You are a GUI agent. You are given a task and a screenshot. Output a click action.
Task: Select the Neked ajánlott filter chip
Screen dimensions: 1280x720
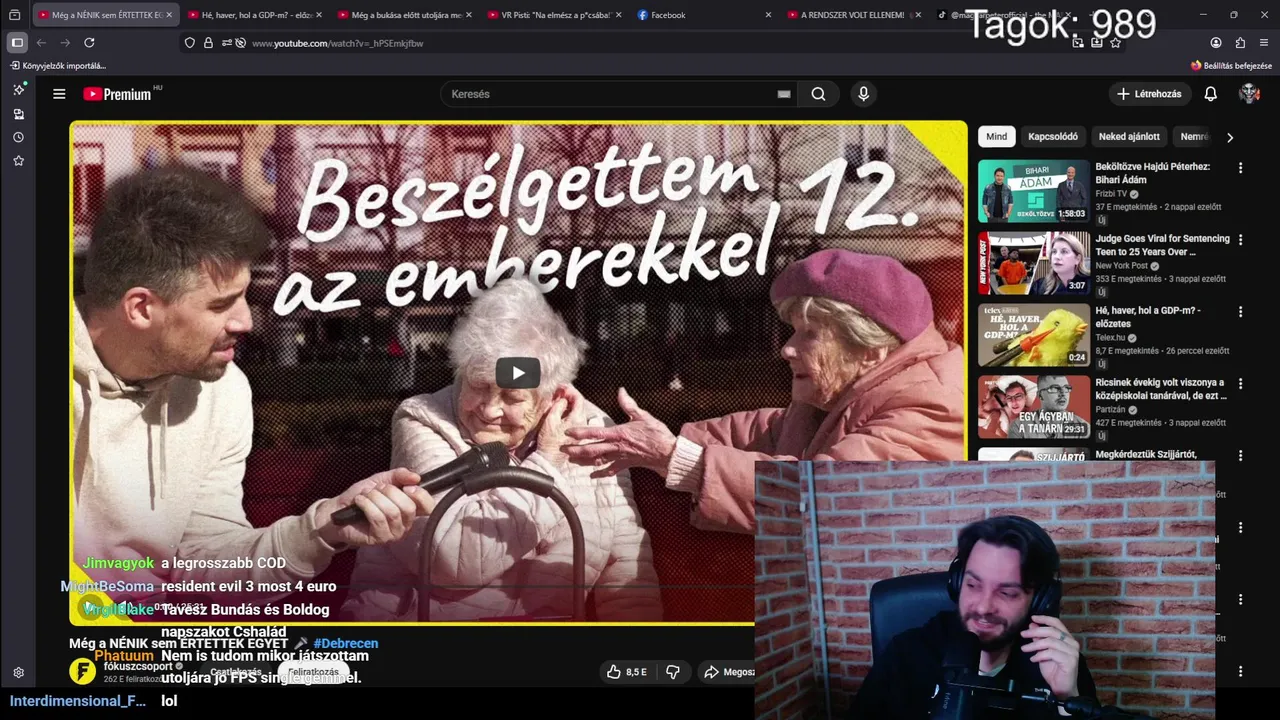click(1129, 137)
